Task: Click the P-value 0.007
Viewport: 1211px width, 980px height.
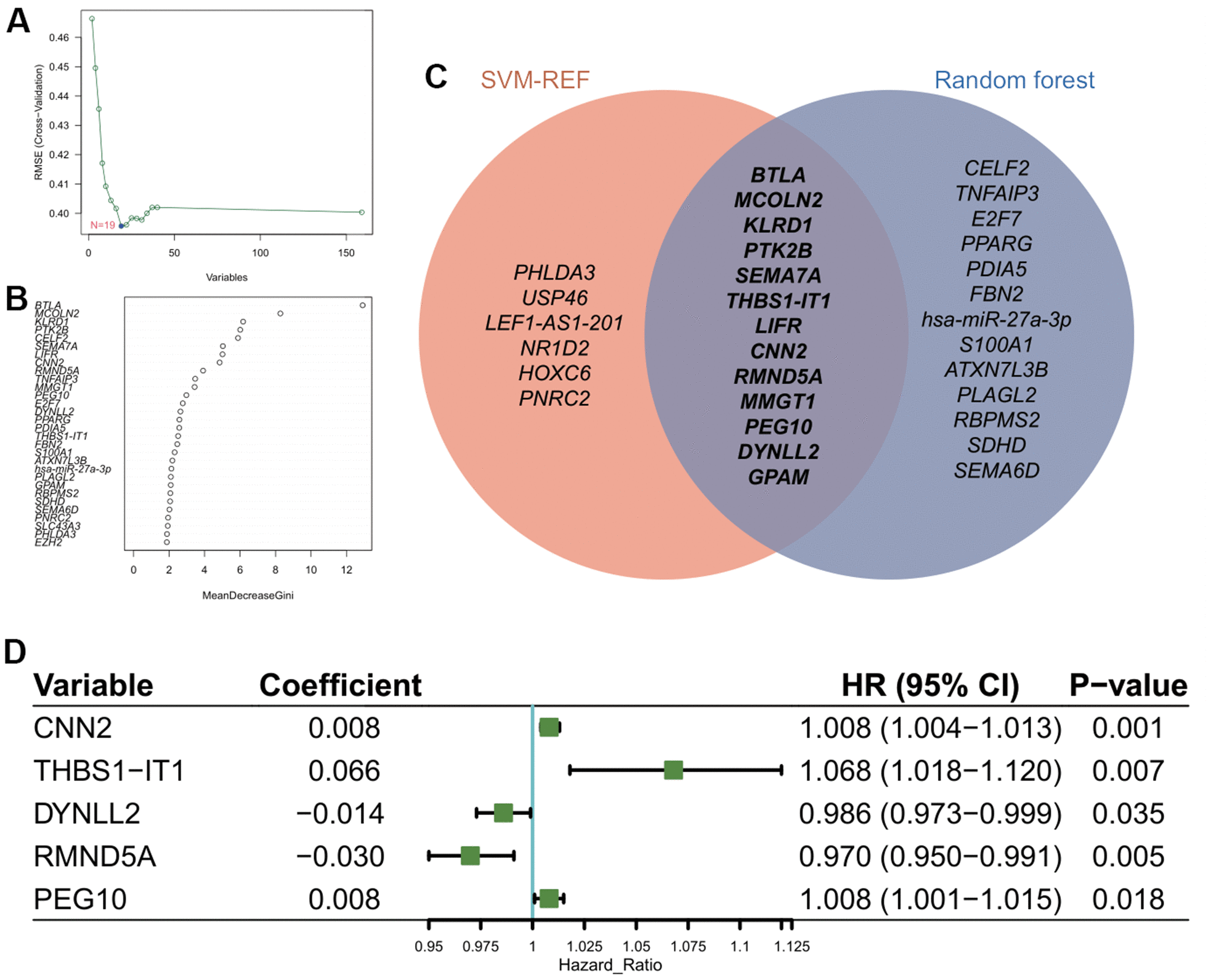Action: [1128, 771]
